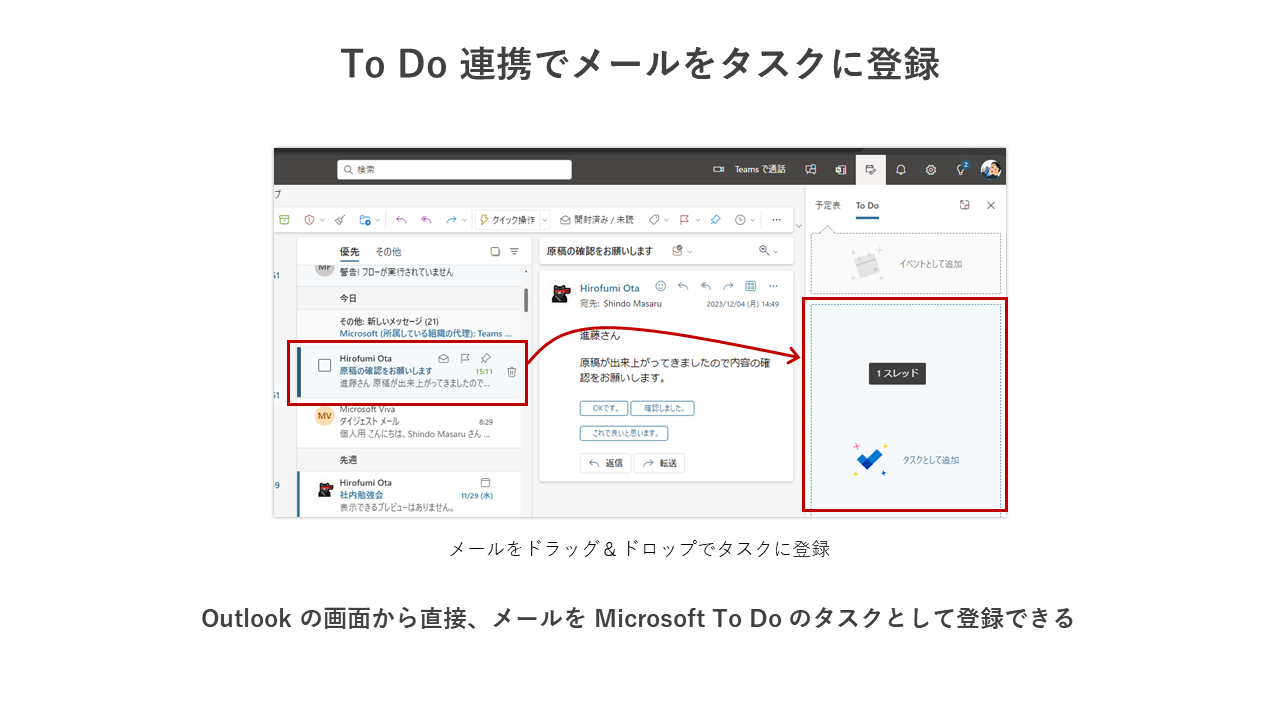Switch to 予定表 tab in My Day pane
The height and width of the screenshot is (720, 1280).
[x=828, y=205]
